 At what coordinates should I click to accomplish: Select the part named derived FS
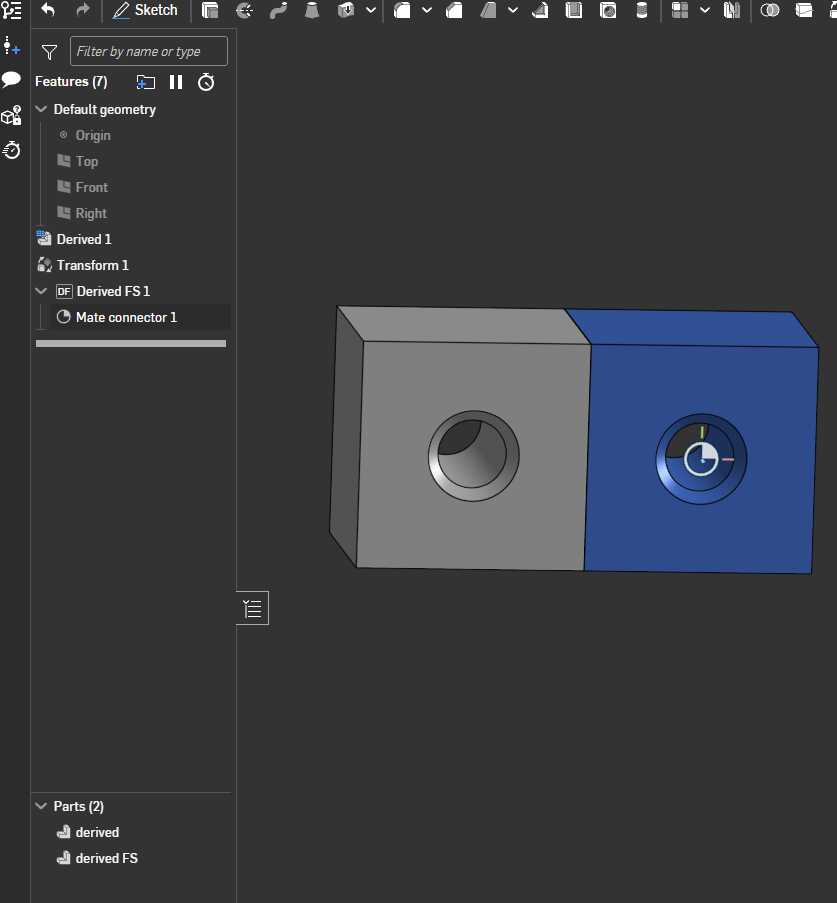(107, 858)
